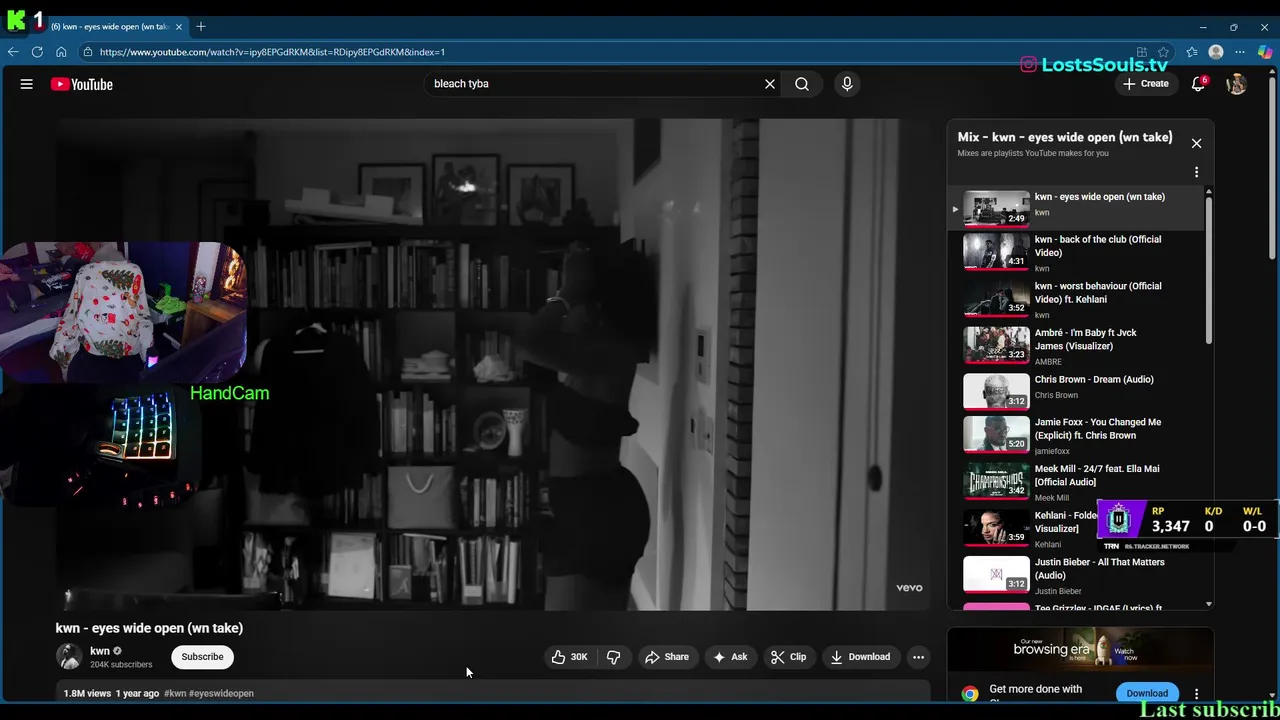Click the ad's Download button
Screen dimensions: 1280x720
1147,693
